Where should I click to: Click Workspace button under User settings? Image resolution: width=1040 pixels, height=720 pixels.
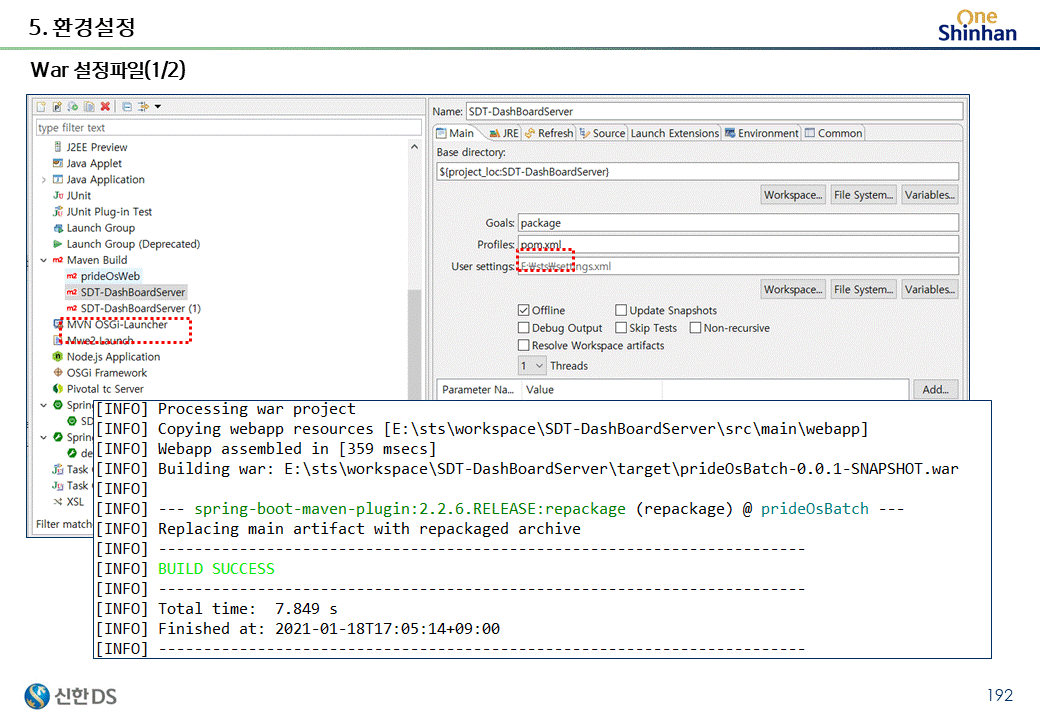793,290
